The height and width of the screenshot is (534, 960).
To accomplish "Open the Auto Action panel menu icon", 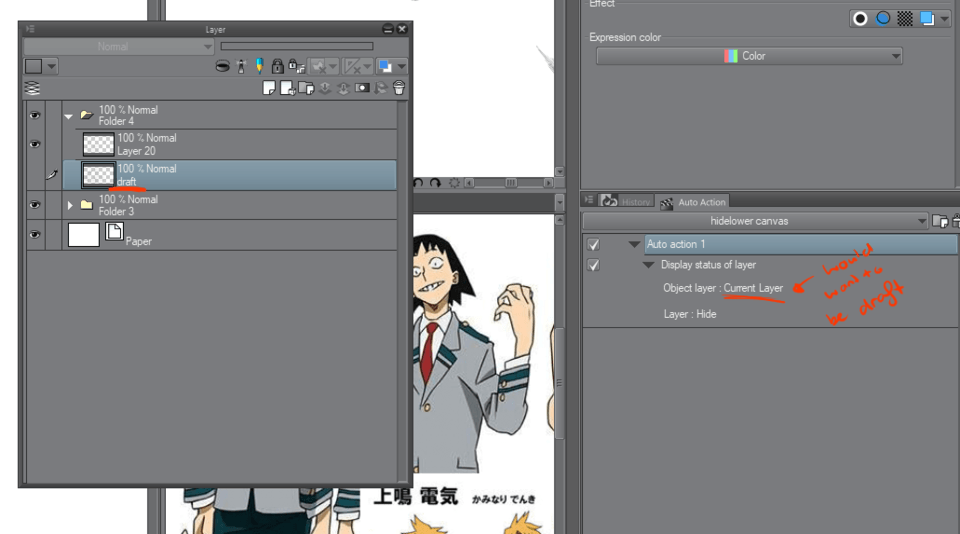I will coord(588,200).
